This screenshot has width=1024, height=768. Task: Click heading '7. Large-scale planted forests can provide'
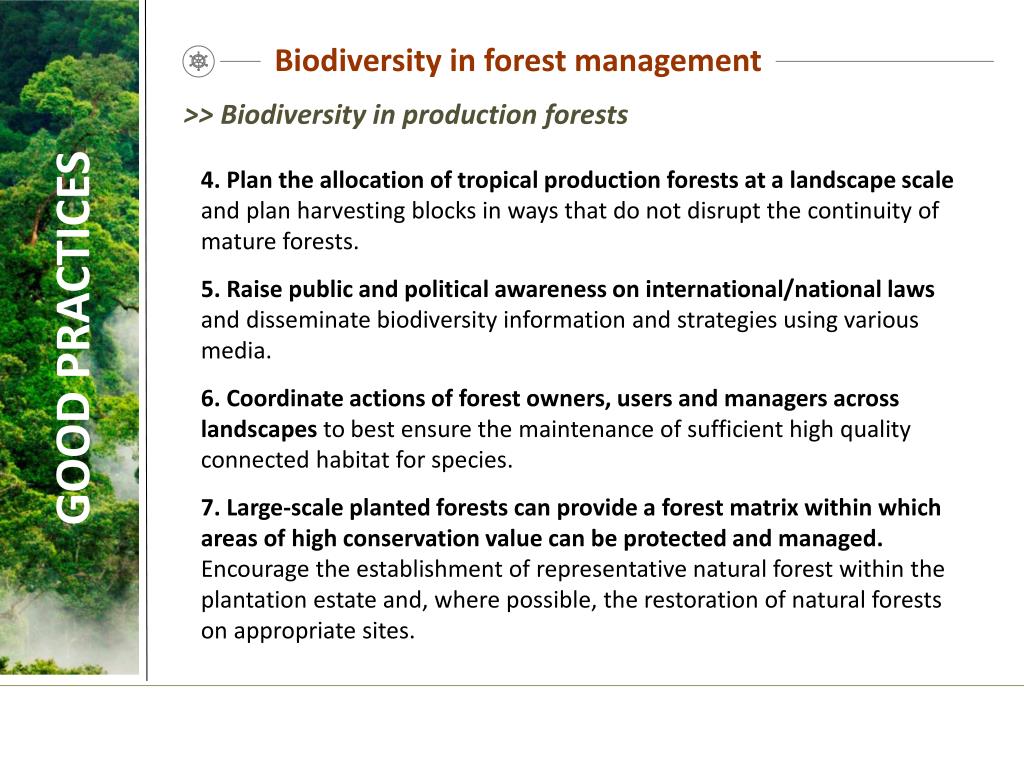click(x=571, y=507)
